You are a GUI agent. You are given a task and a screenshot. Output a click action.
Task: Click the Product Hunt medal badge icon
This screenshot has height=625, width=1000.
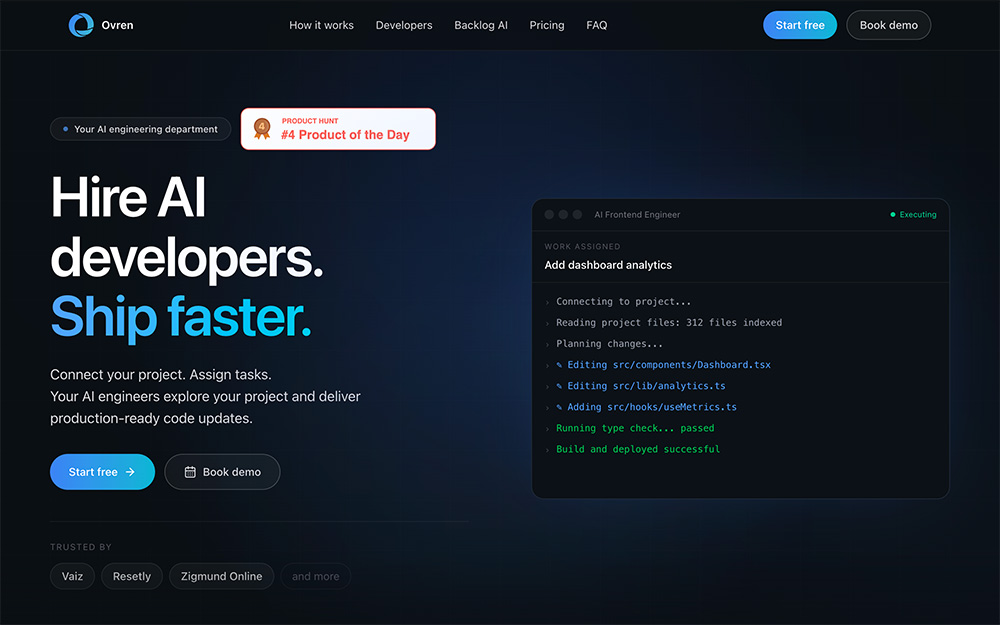262,128
